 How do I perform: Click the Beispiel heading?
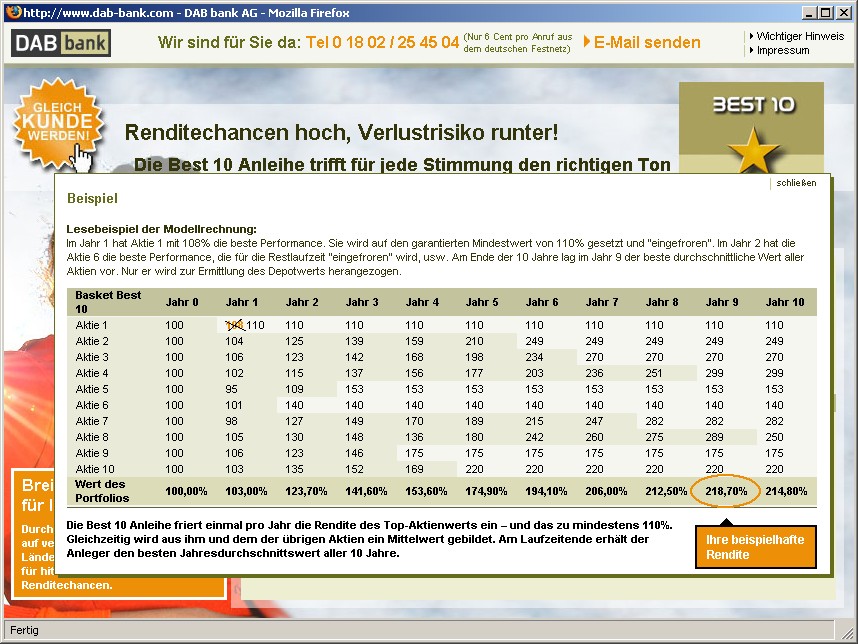tap(92, 198)
